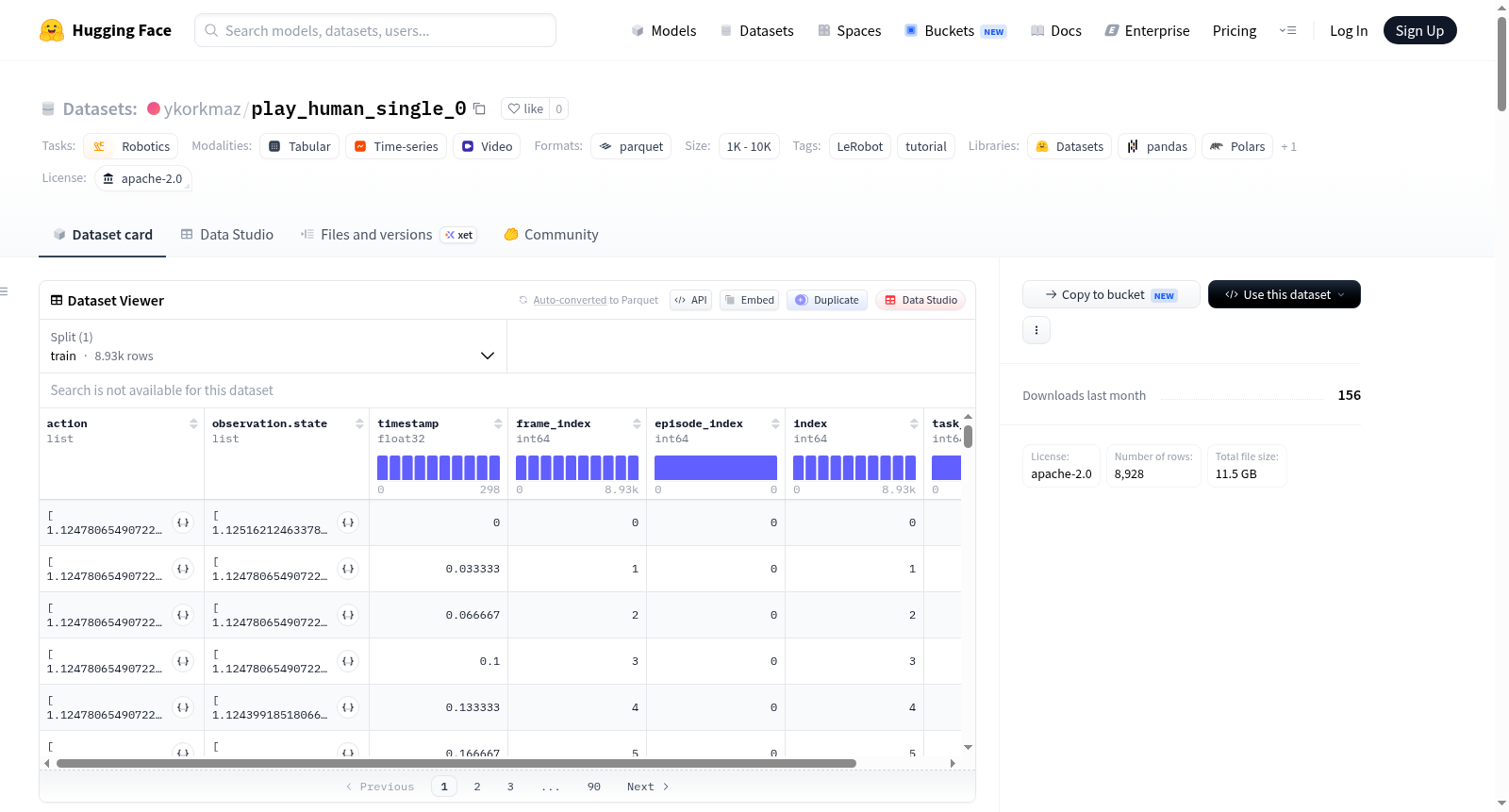The width and height of the screenshot is (1509, 812).
Task: Click the Copy to bucket button
Action: (1111, 294)
